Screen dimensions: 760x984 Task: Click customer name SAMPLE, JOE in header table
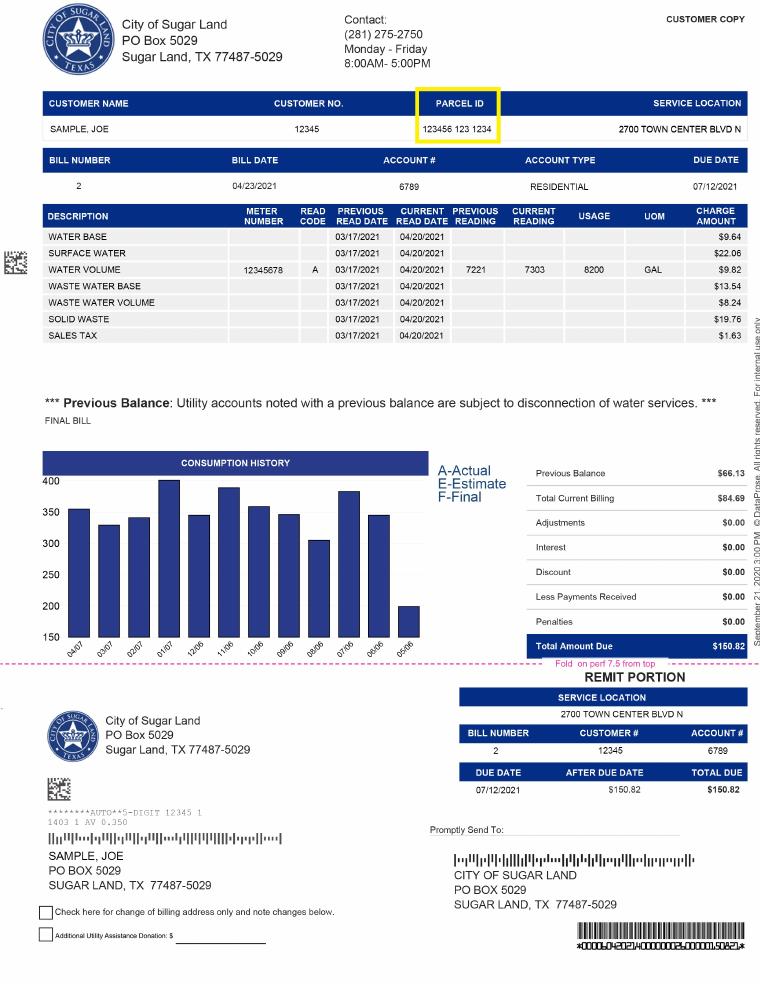(x=79, y=129)
